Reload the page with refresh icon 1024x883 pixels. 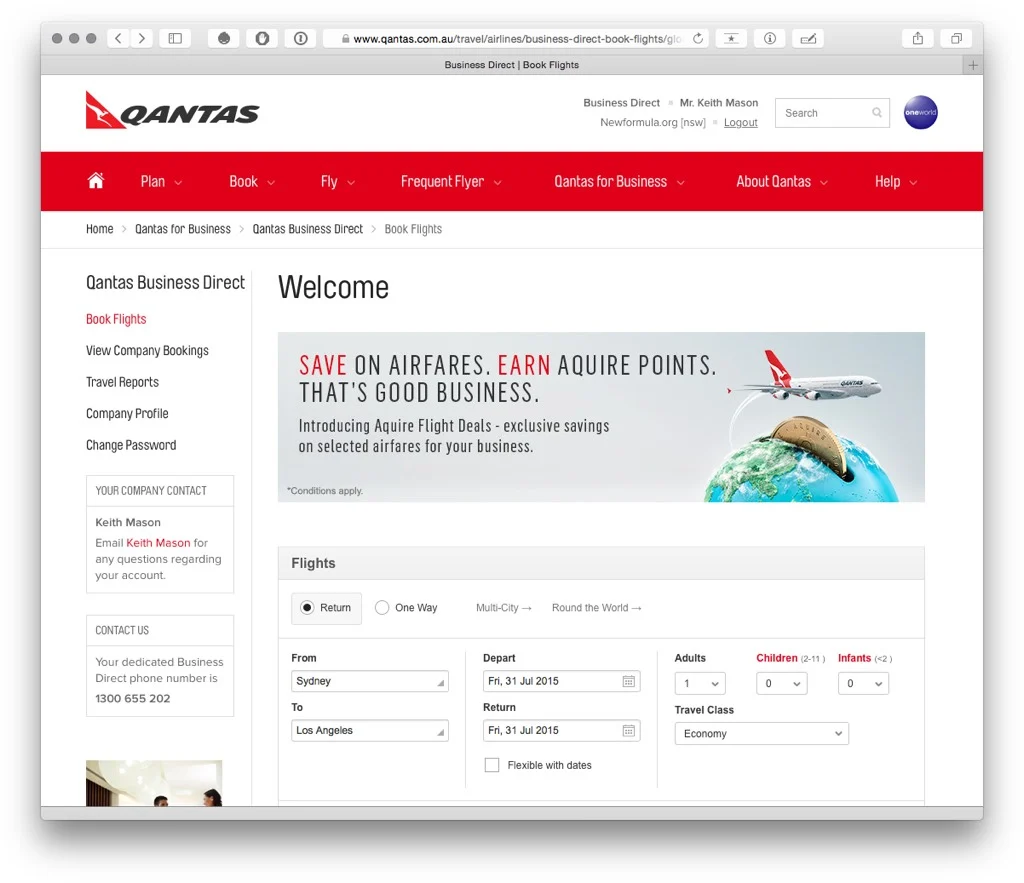click(x=697, y=39)
